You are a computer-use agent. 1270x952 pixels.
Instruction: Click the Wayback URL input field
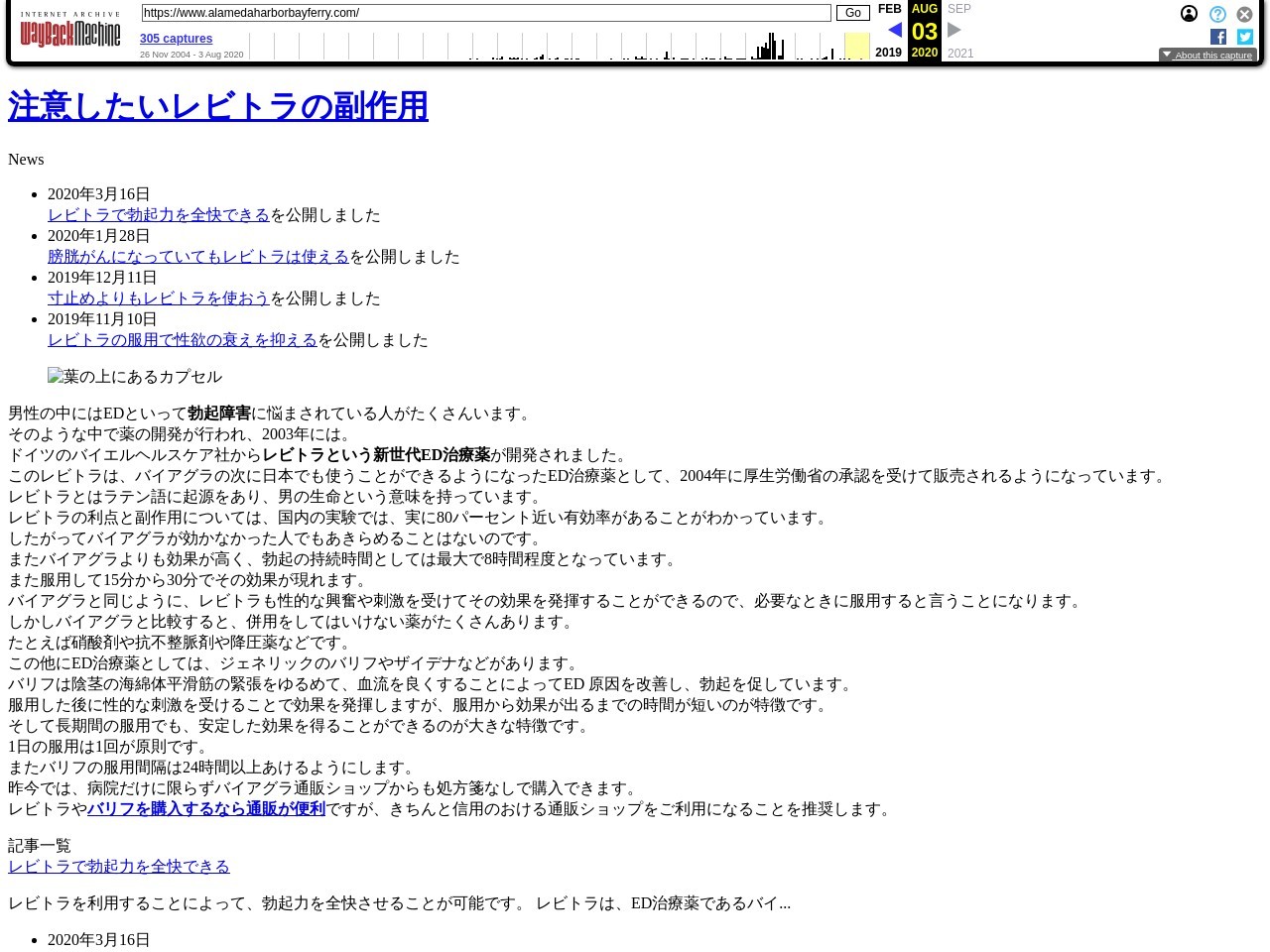point(485,13)
